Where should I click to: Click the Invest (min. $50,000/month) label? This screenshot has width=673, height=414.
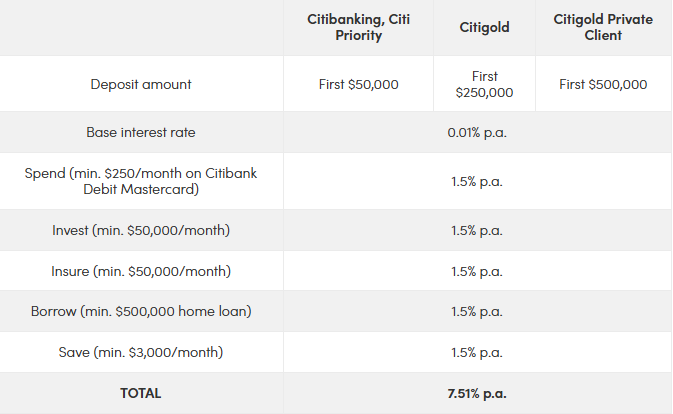(141, 230)
